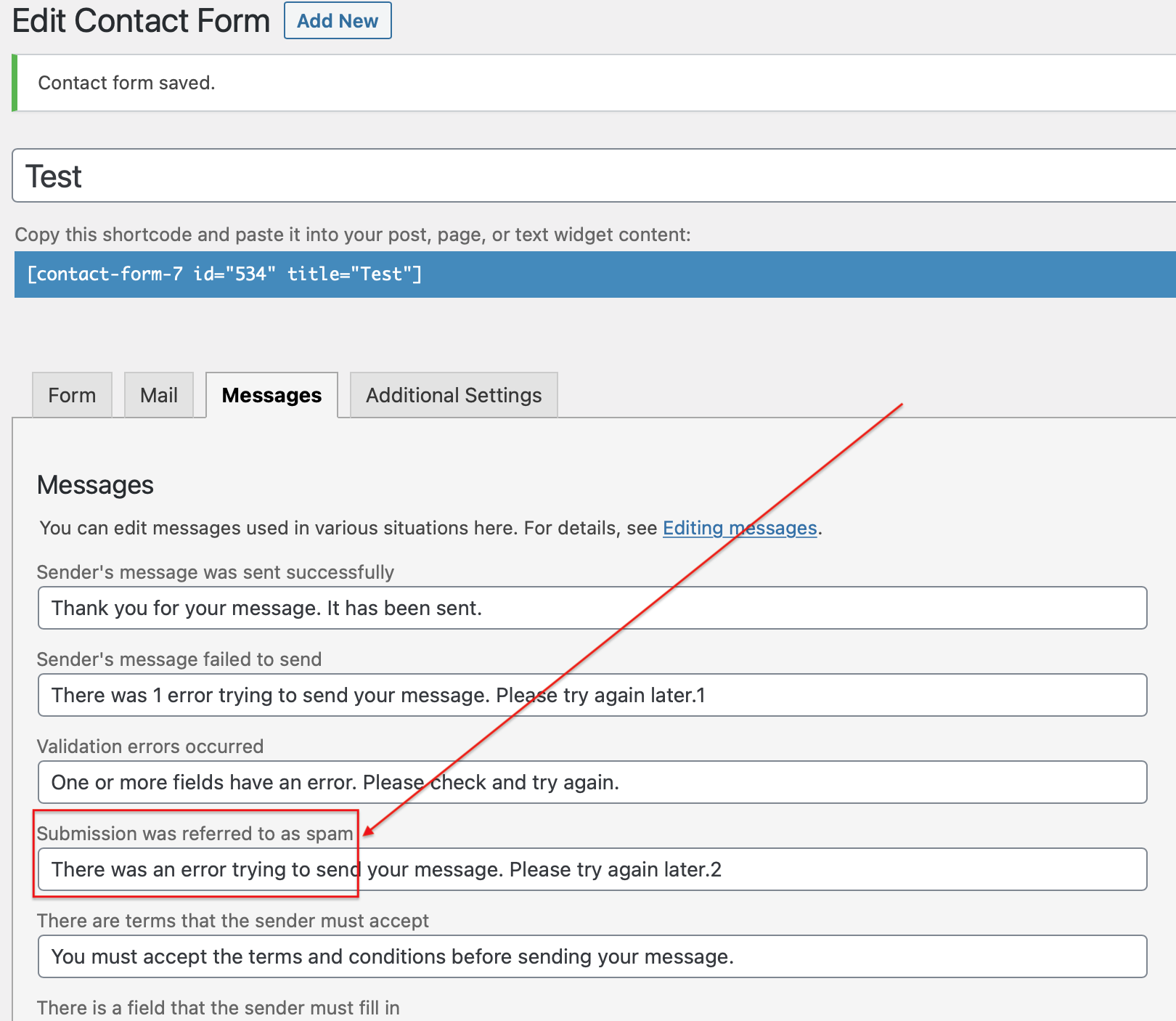Click the 'Sender's message failed to send' label
Screen dimensions: 1176x1021
[x=179, y=659]
